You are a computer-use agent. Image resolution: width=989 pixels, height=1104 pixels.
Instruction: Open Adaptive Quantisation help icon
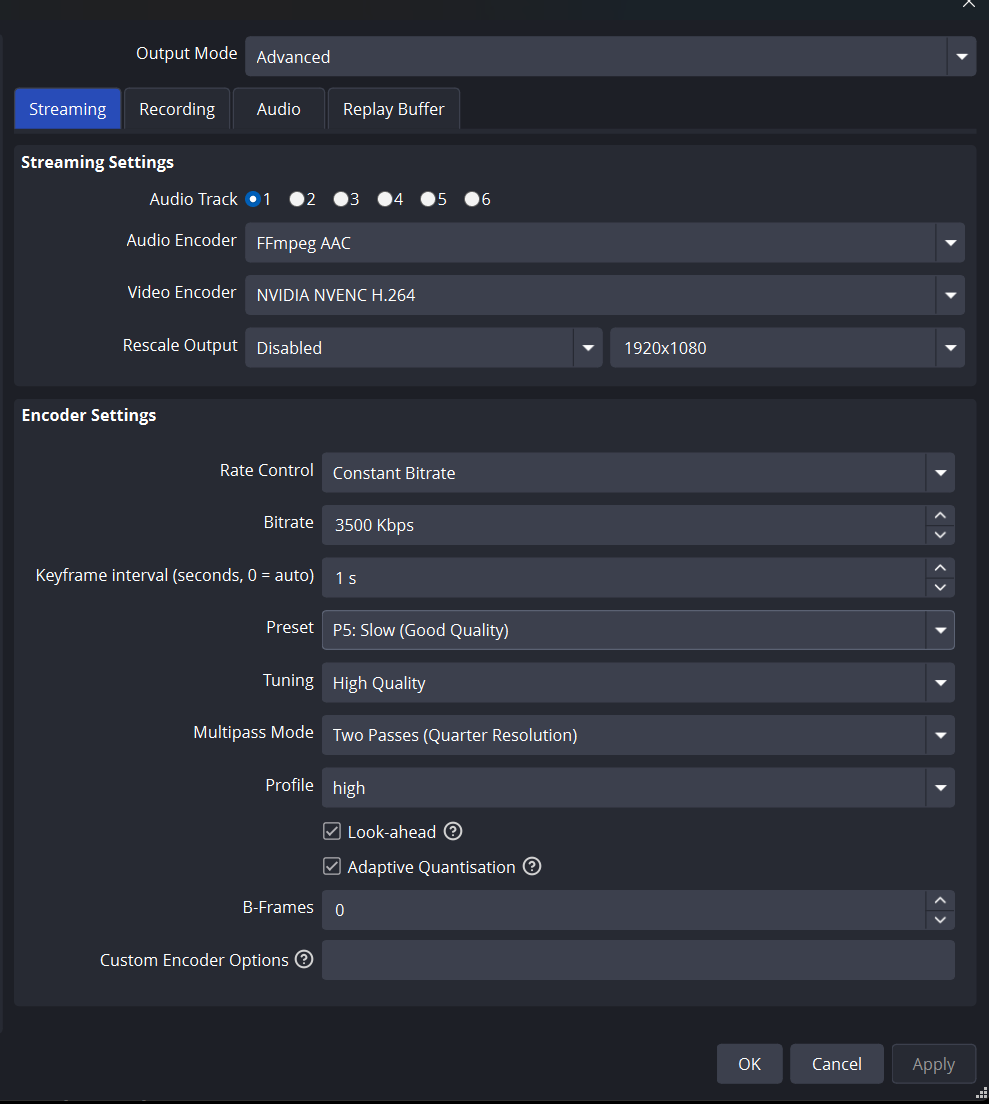532,867
